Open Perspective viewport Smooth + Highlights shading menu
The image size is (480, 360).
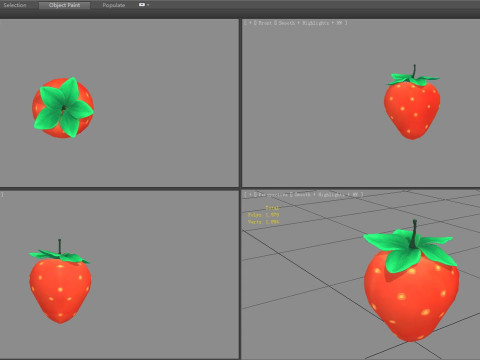point(327,194)
